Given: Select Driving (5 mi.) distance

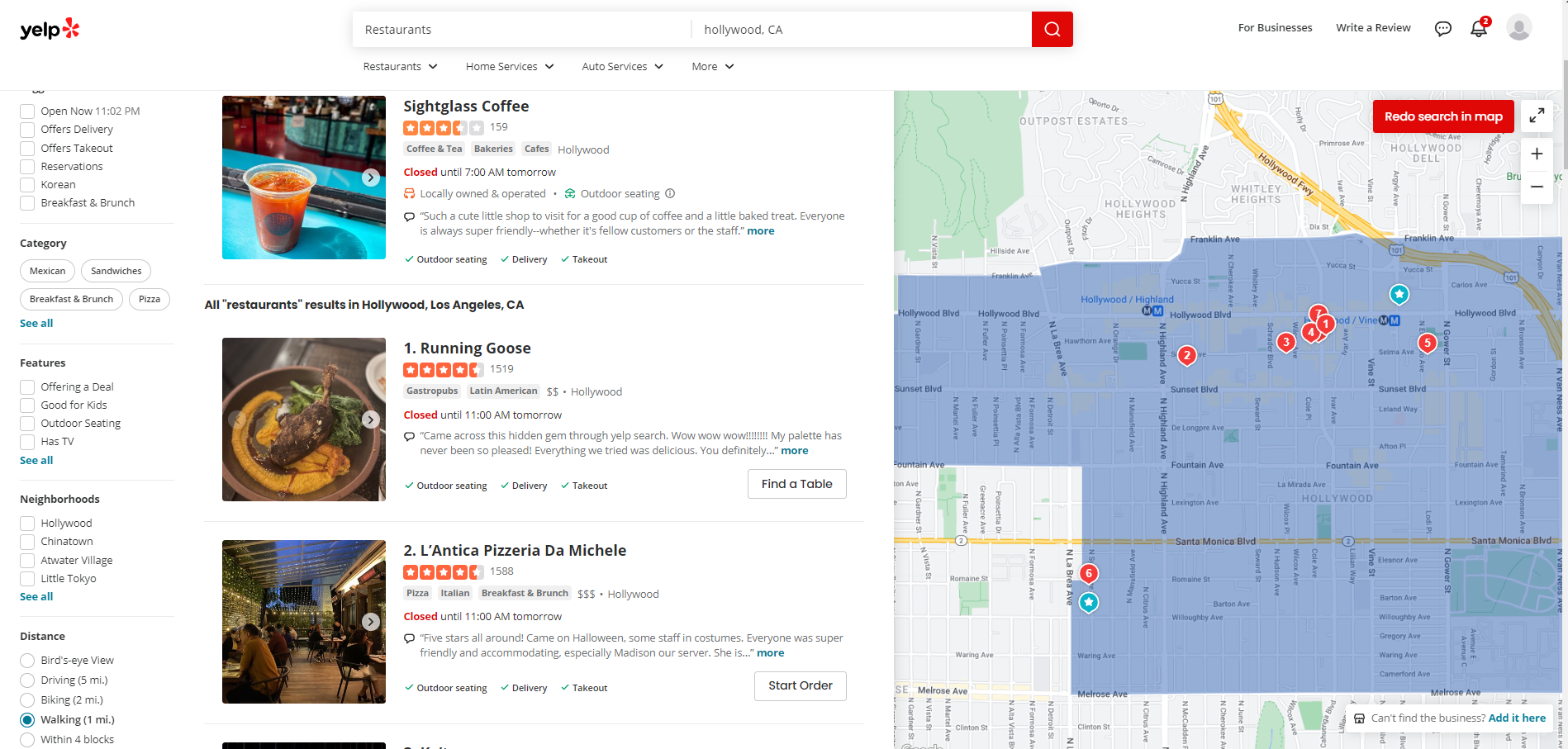Looking at the screenshot, I should click(x=27, y=680).
